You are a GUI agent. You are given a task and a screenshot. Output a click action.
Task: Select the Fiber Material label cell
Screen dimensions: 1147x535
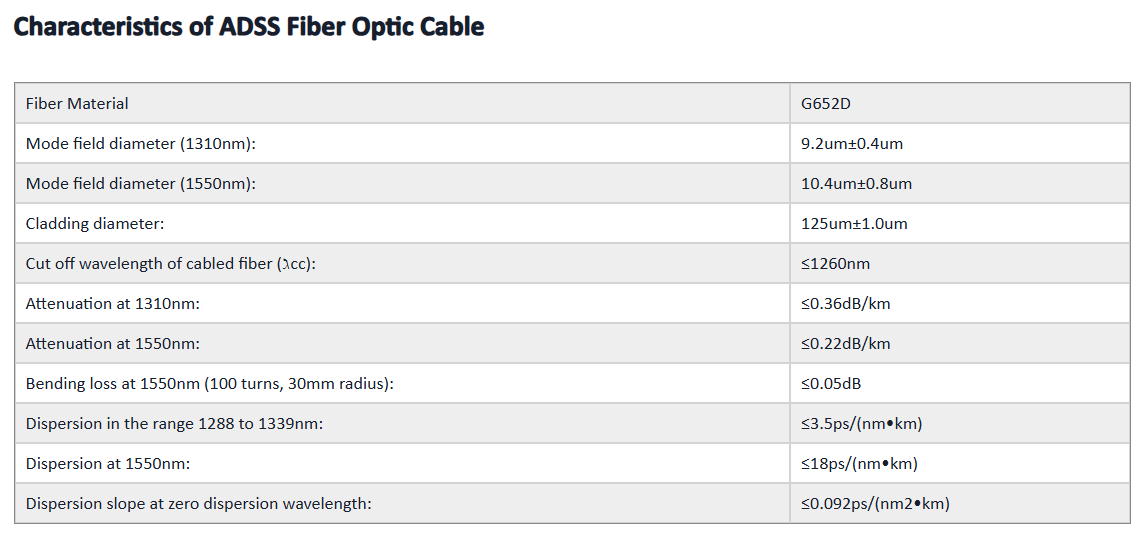pyautogui.click(x=402, y=103)
